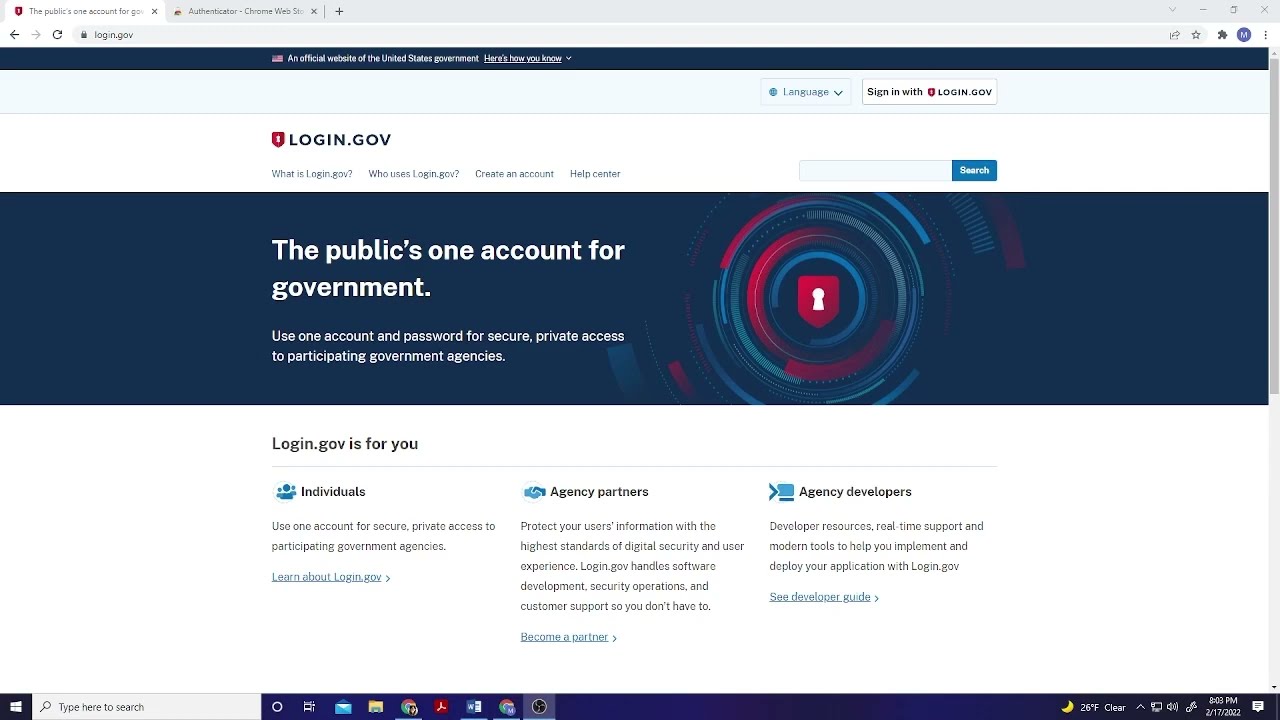Click the tab search chevron in title bar
Viewport: 1280px width, 720px height.
[x=1172, y=10]
